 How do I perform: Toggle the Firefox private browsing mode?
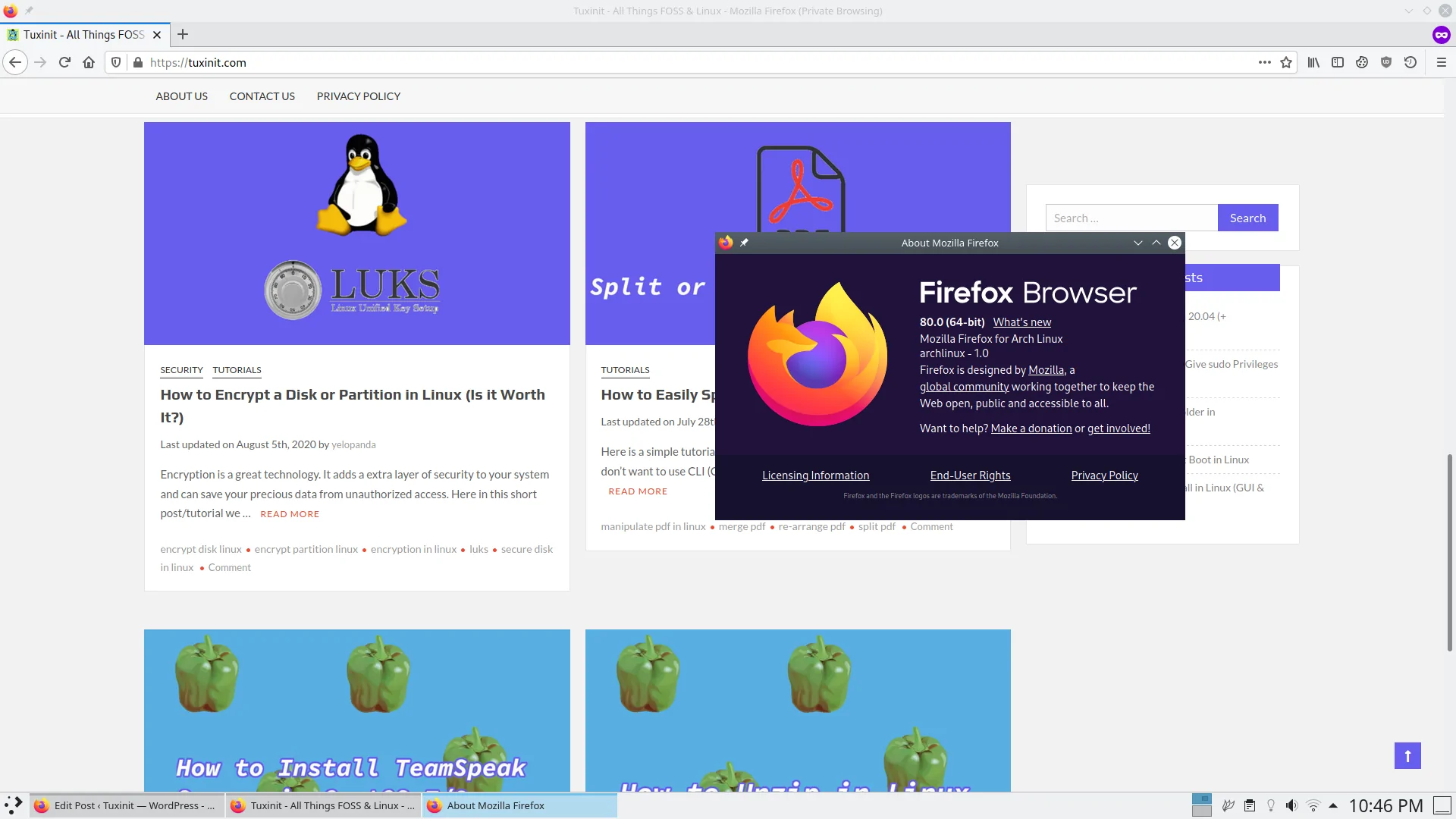tap(1442, 34)
